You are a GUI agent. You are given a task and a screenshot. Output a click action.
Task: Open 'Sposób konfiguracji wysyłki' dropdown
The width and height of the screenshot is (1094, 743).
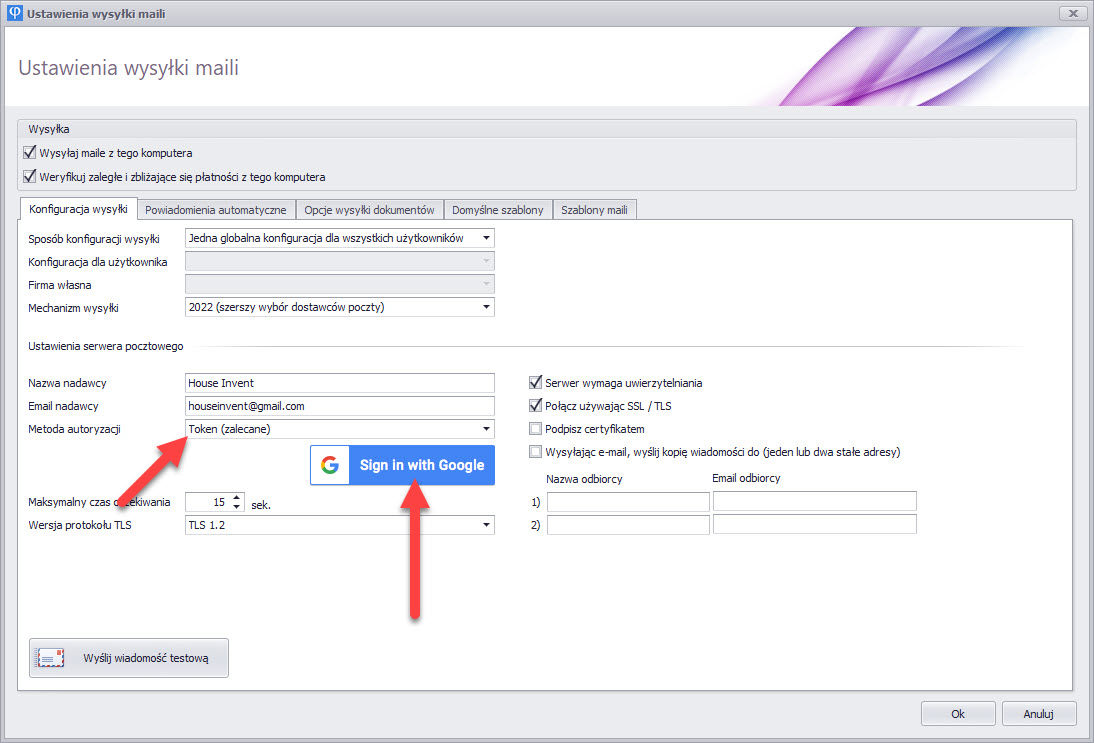click(486, 238)
